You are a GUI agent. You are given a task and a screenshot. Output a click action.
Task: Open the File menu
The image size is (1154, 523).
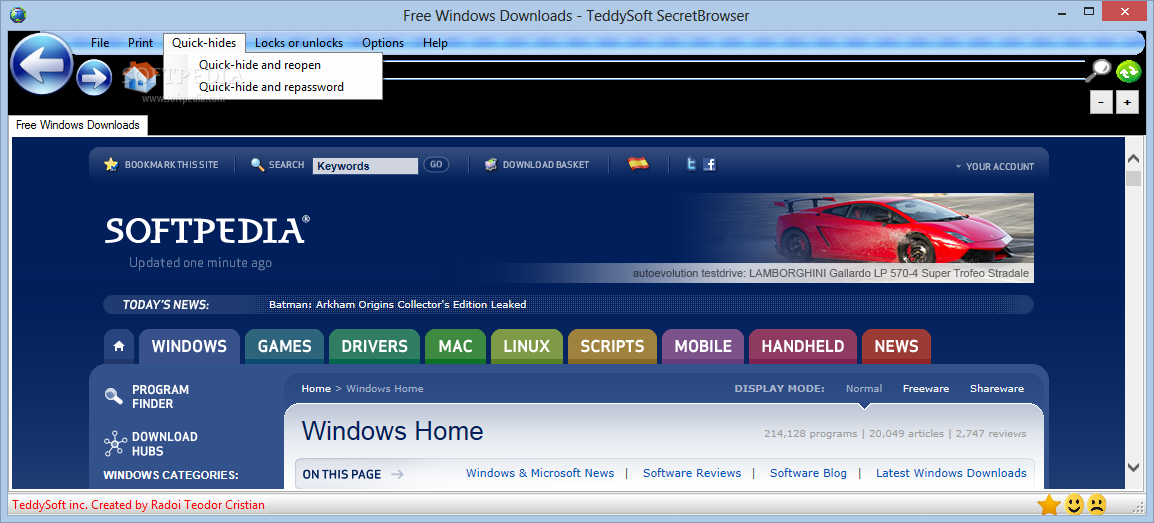tap(100, 43)
